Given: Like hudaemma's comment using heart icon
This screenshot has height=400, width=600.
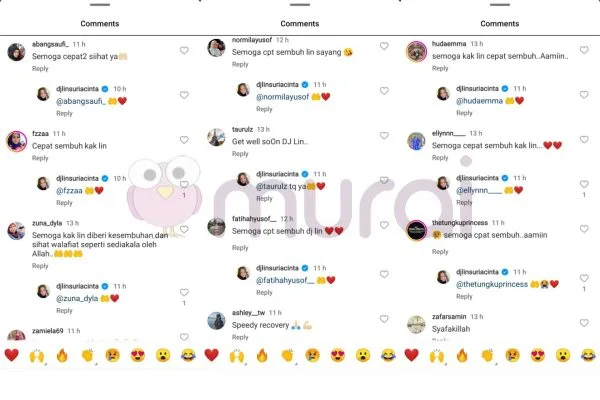Looking at the screenshot, I should click(x=584, y=50).
